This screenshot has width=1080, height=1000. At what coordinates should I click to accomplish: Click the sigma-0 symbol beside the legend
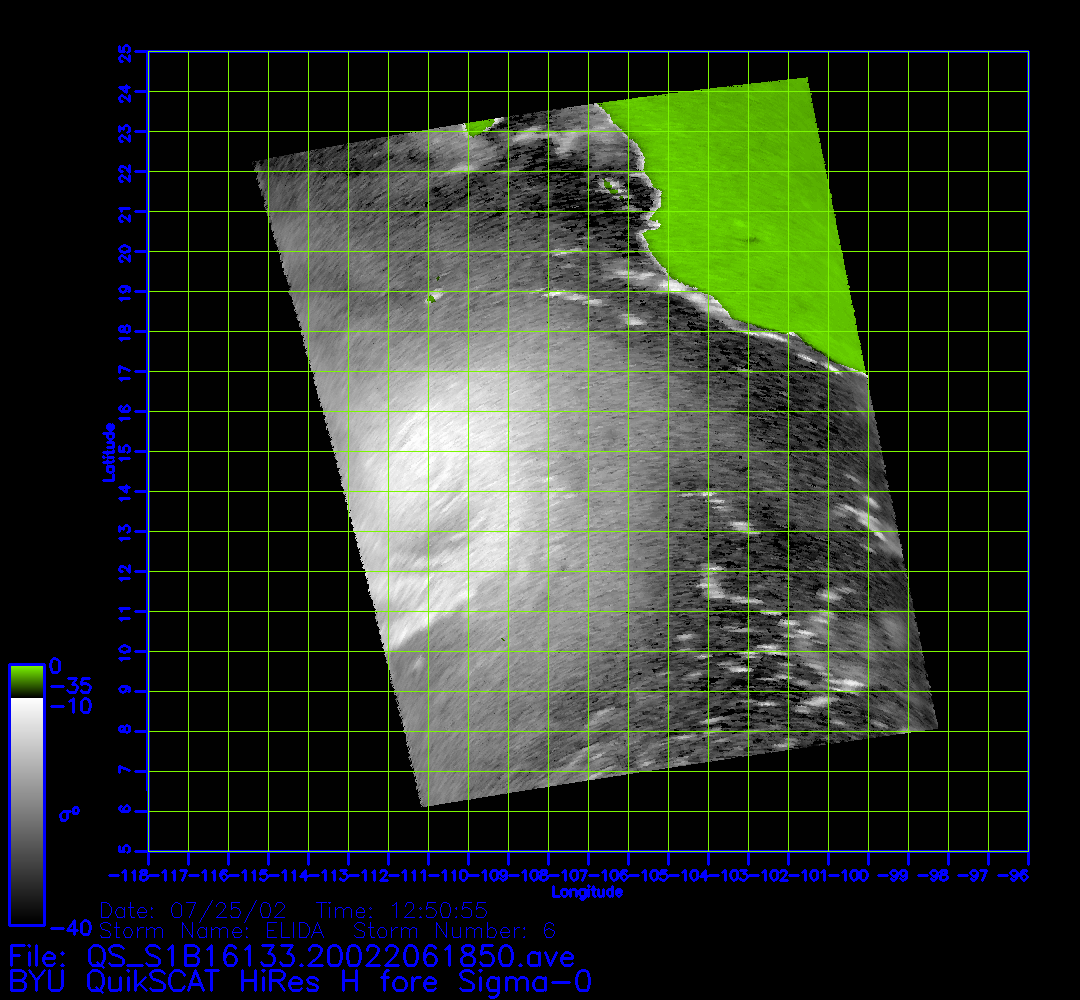[69, 814]
